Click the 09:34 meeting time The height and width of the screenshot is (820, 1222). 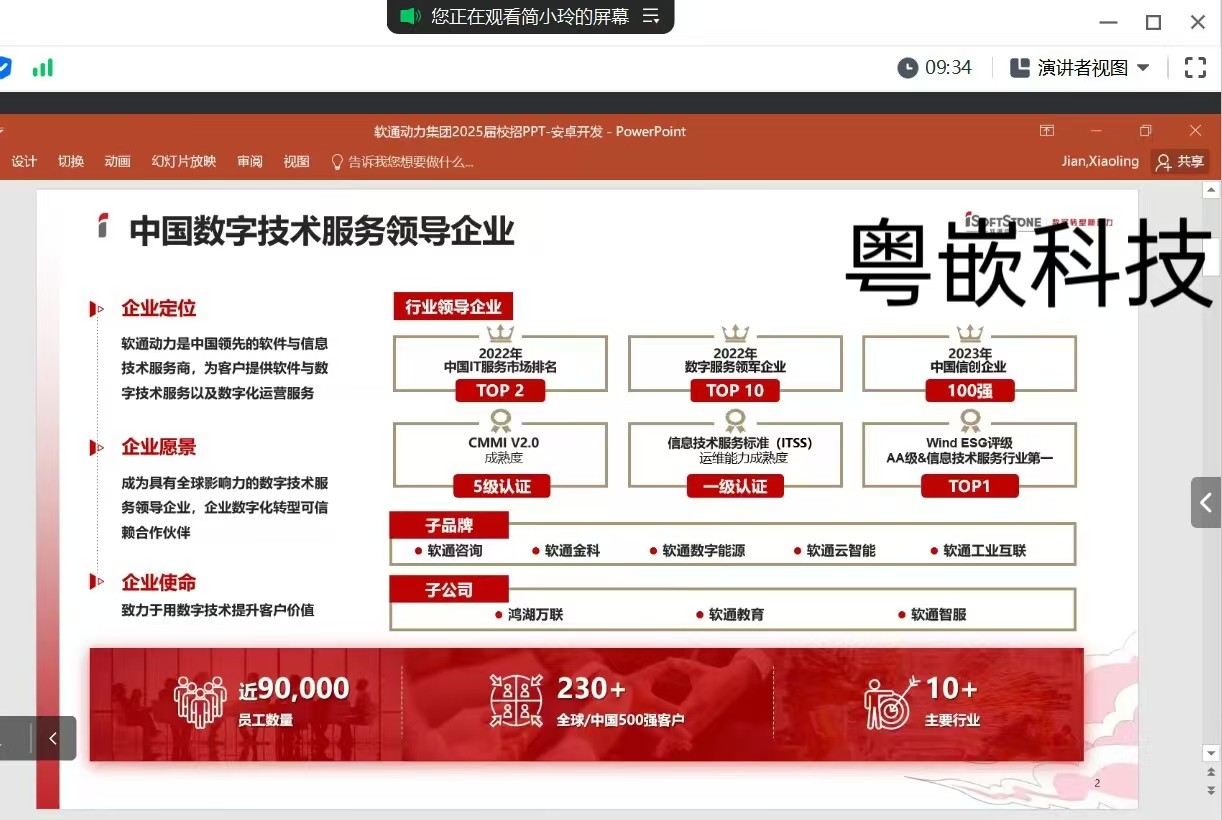(x=949, y=68)
